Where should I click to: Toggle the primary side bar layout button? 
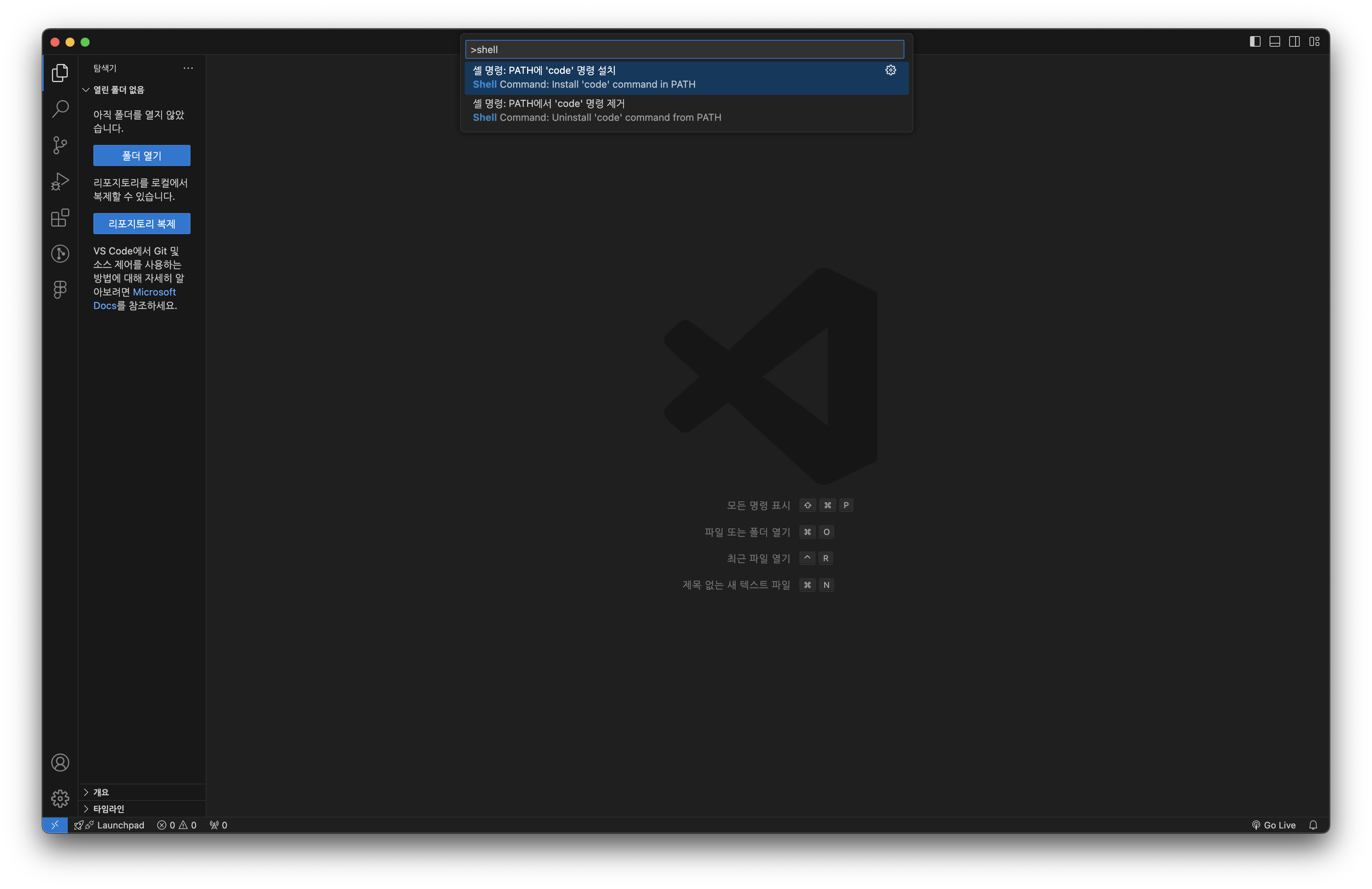click(x=1255, y=41)
